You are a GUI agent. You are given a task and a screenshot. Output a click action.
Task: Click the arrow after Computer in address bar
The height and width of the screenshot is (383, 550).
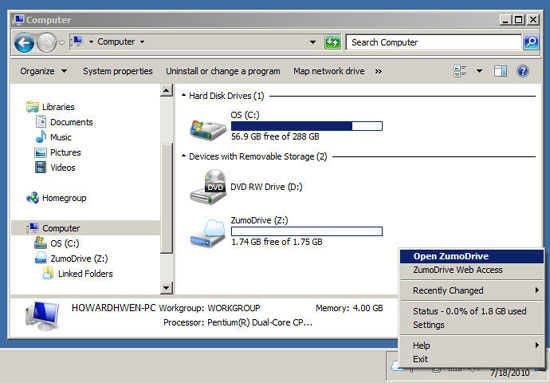pyautogui.click(x=142, y=42)
